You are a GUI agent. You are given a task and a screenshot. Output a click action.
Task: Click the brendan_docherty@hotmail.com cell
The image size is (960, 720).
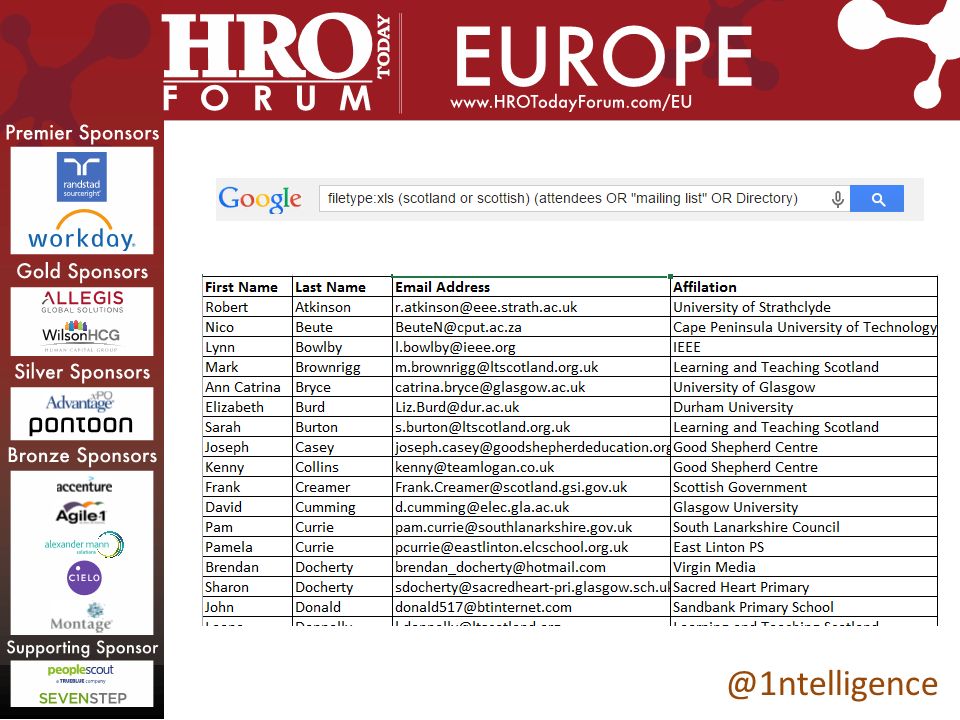[531, 568]
